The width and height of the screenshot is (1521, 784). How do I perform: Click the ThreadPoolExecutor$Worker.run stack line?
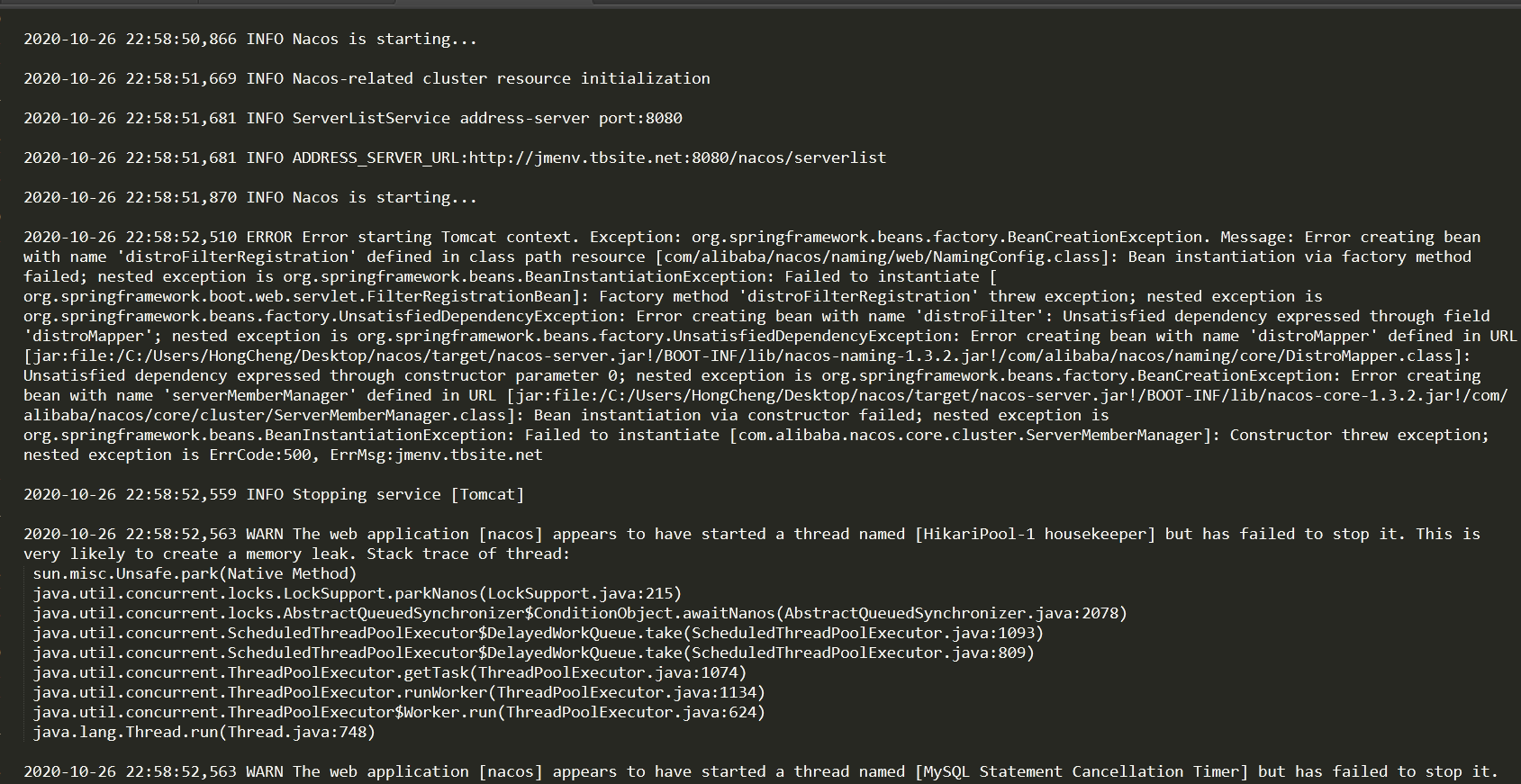tap(399, 712)
